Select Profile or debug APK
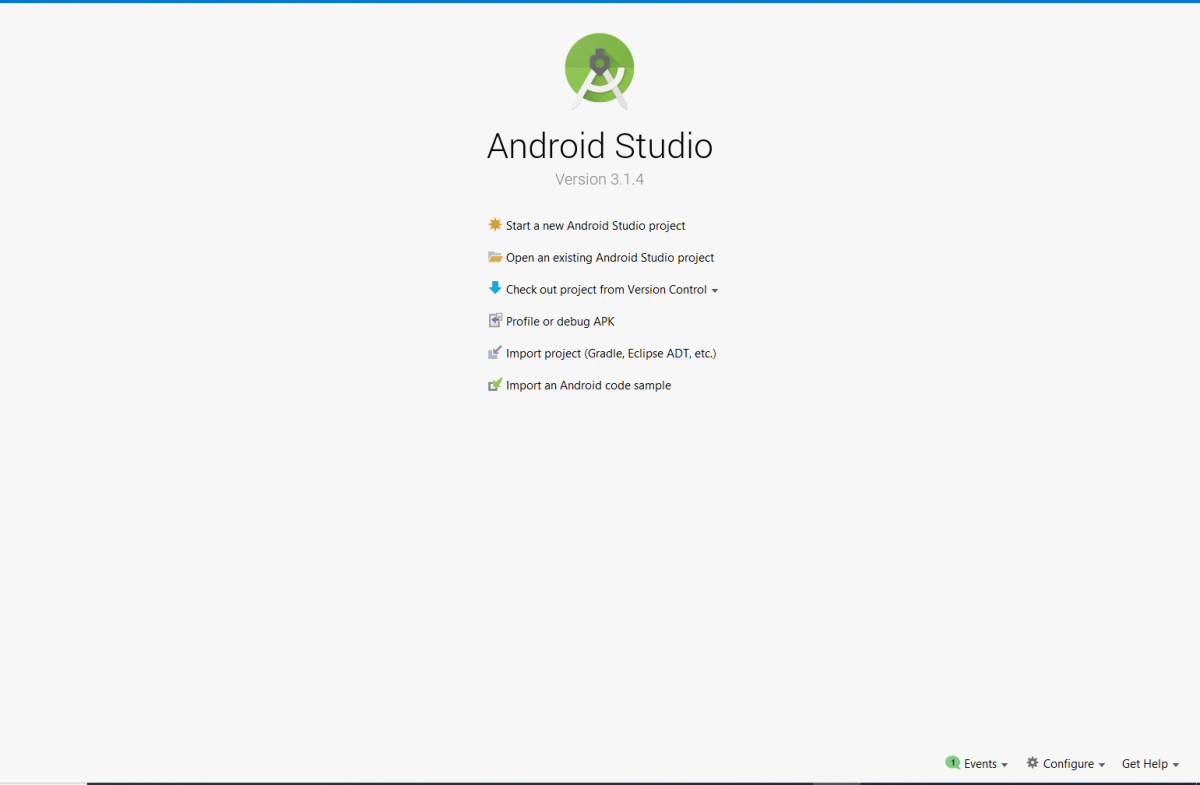This screenshot has width=1200, height=785. pyautogui.click(x=560, y=322)
